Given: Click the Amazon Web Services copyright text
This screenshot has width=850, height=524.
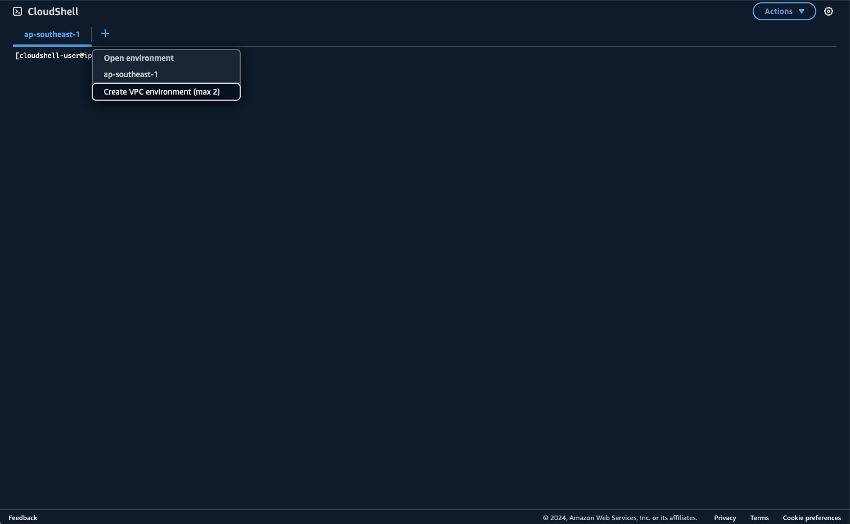Looking at the screenshot, I should tap(620, 518).
